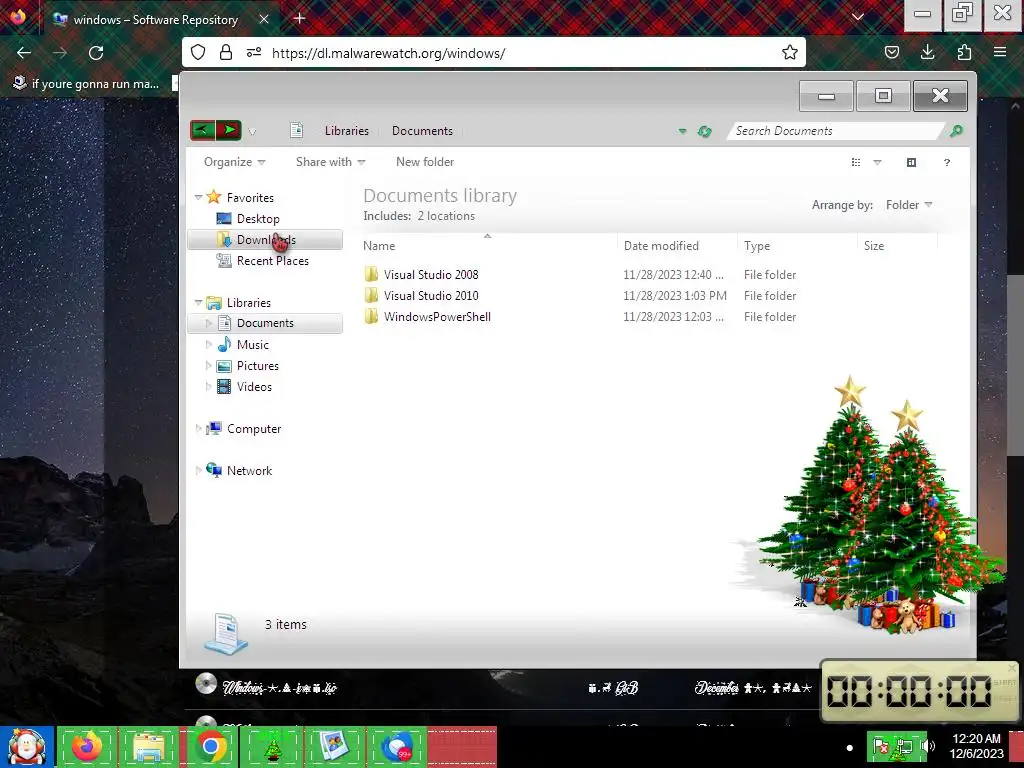This screenshot has width=1024, height=768.
Task: Click the Explorer forward navigation arrow
Action: [x=229, y=131]
